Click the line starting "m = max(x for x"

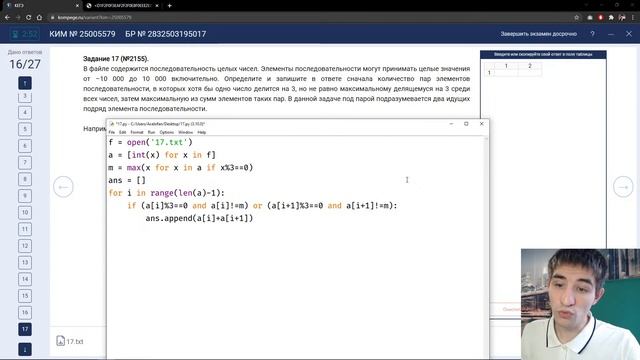click(x=181, y=167)
